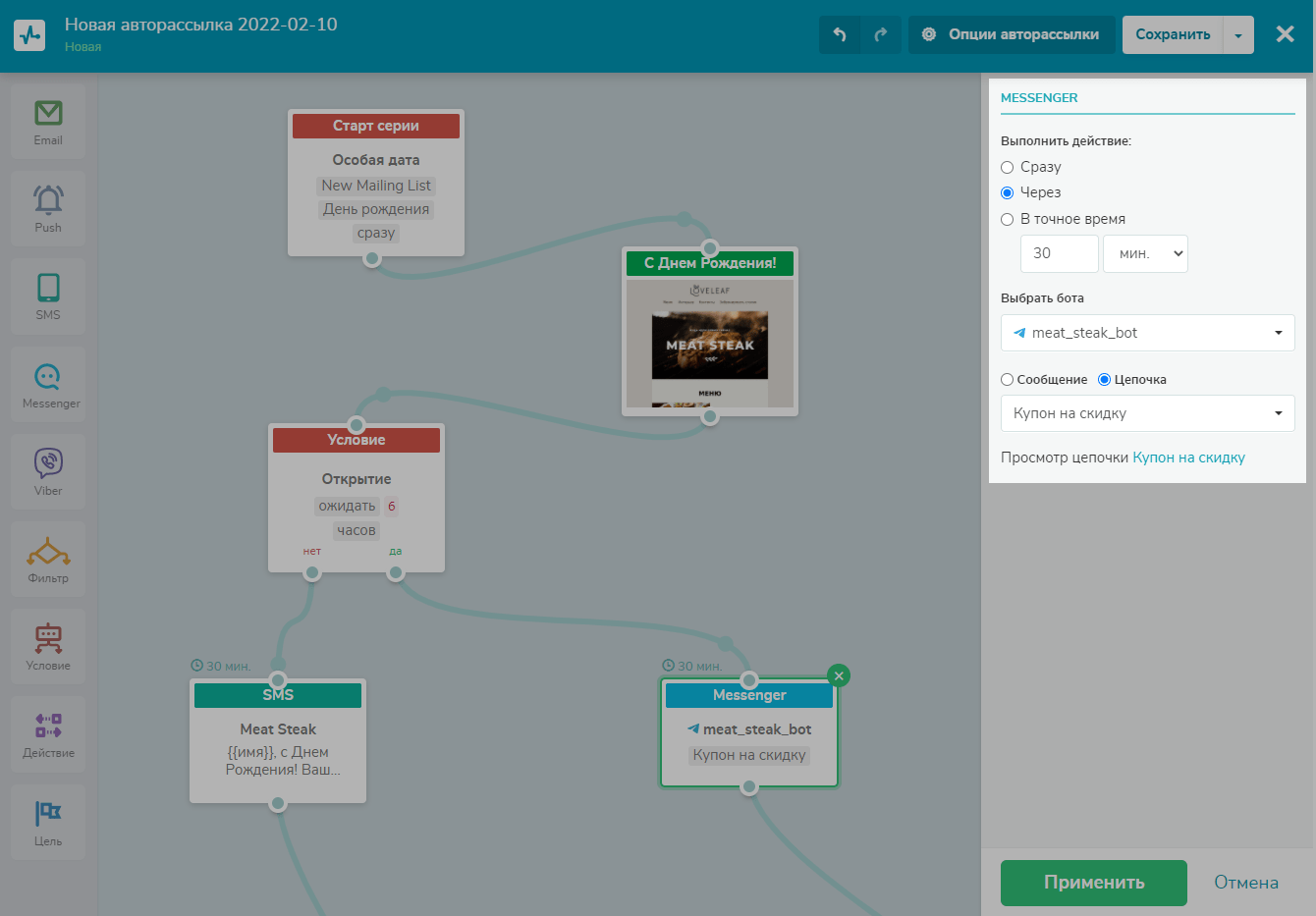Screen dimensions: 1316x916
Task: Open the Купон на скидку preview link
Action: pyautogui.click(x=1188, y=458)
